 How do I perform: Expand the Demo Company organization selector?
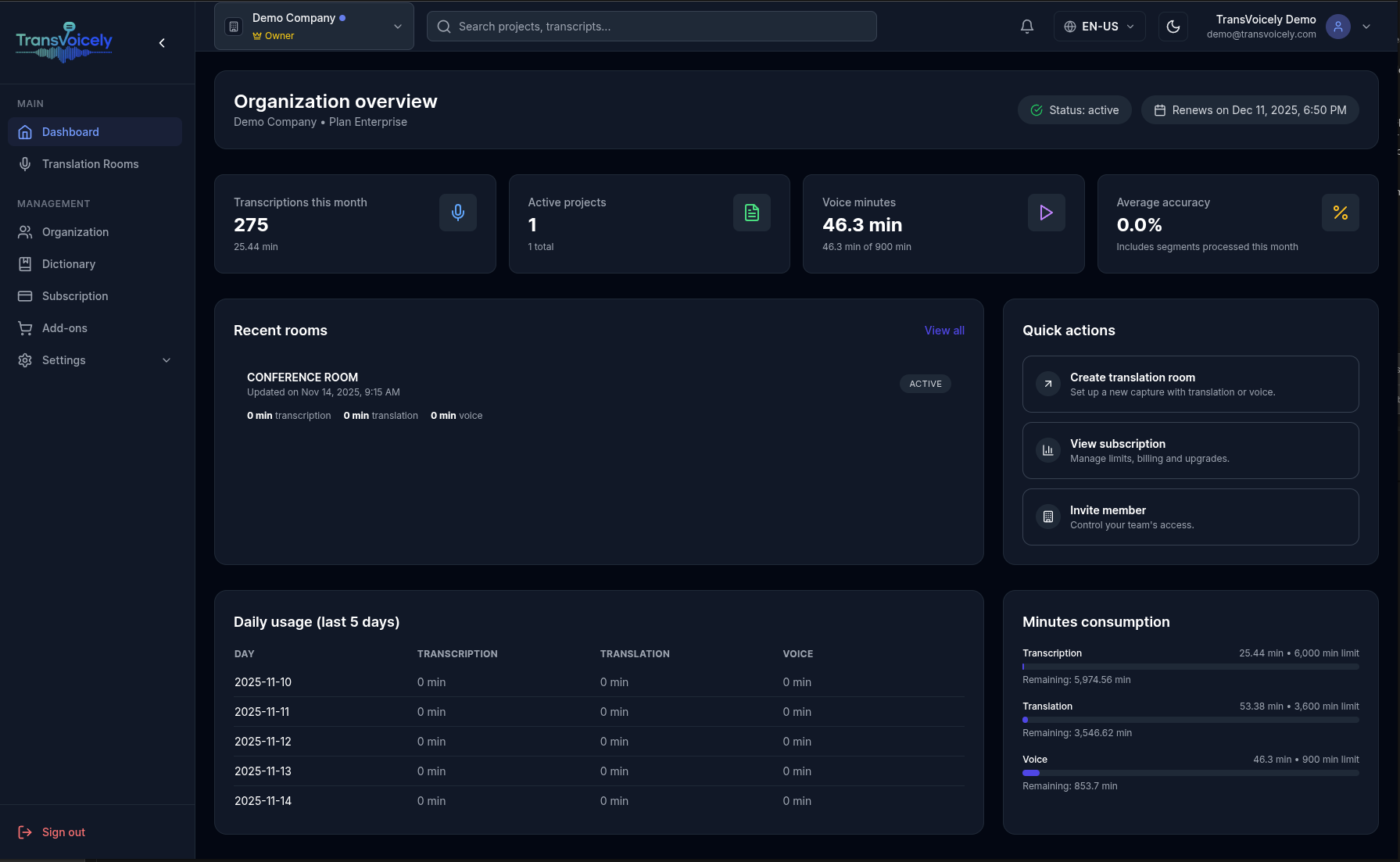click(x=314, y=27)
